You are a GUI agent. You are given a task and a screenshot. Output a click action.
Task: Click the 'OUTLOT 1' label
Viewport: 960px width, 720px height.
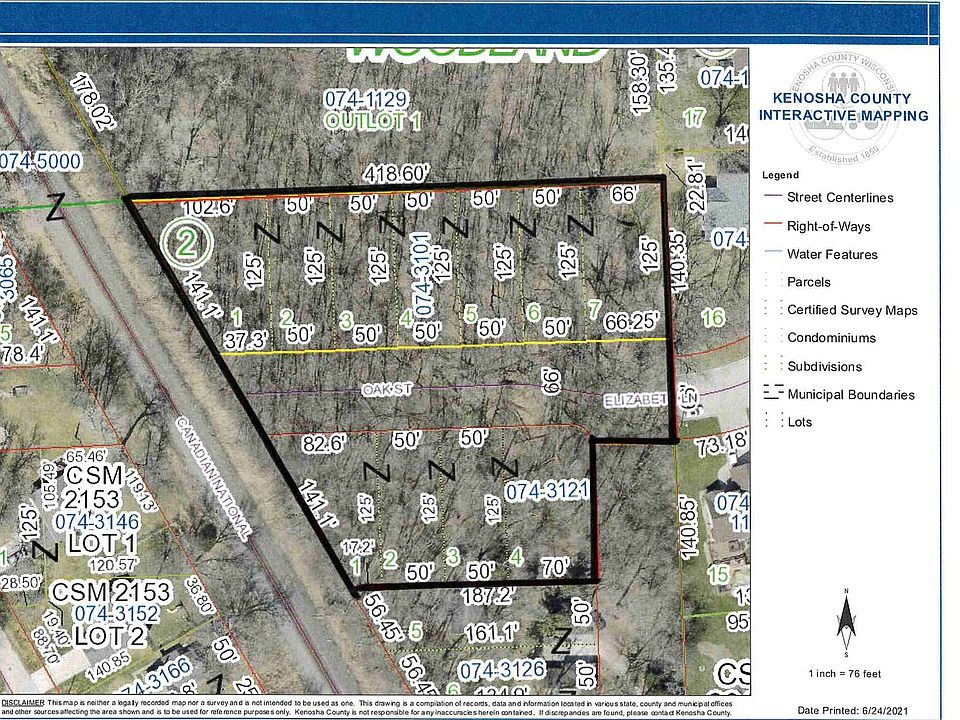(373, 121)
